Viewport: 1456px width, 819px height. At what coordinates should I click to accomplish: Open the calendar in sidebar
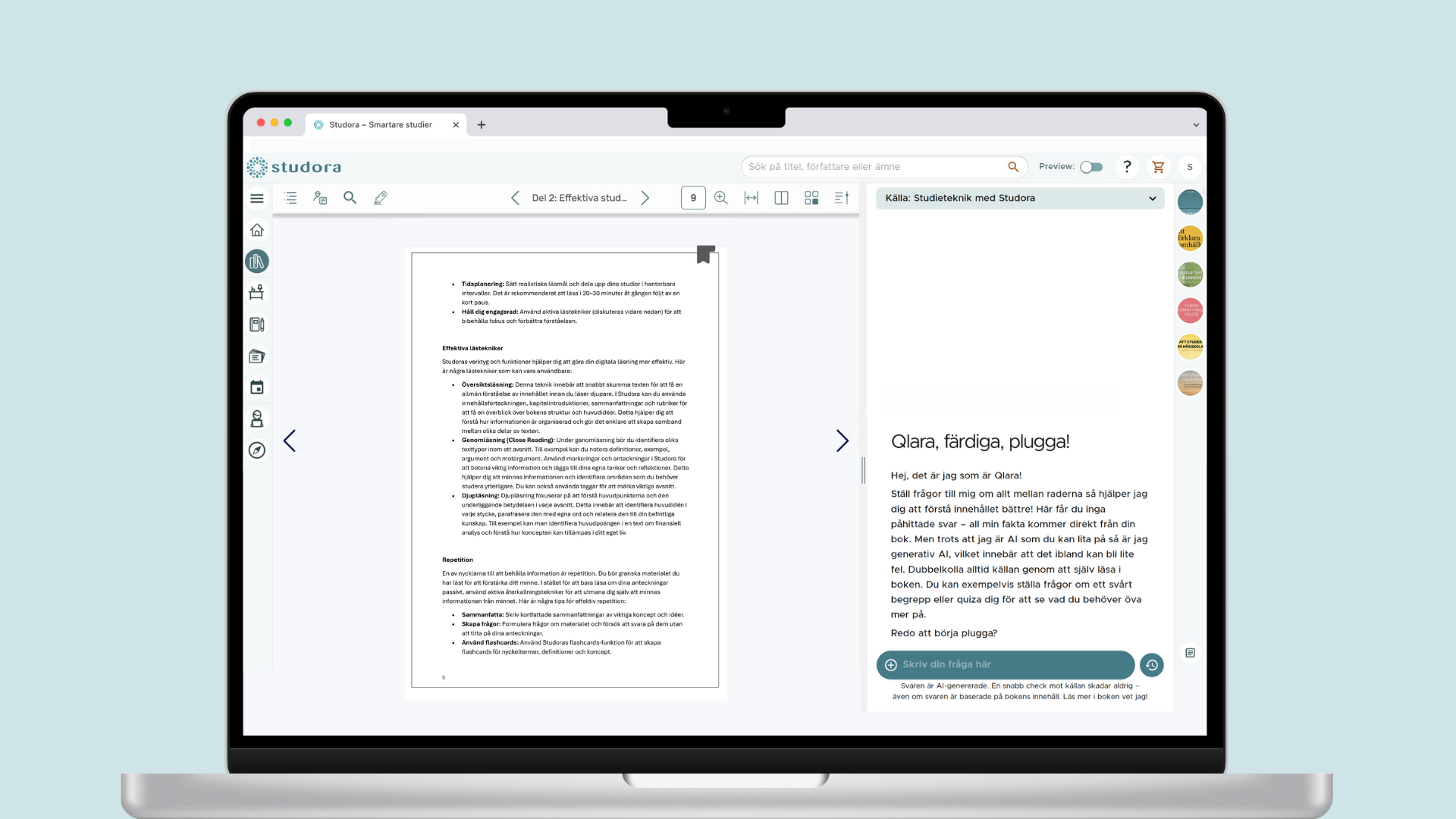click(257, 388)
